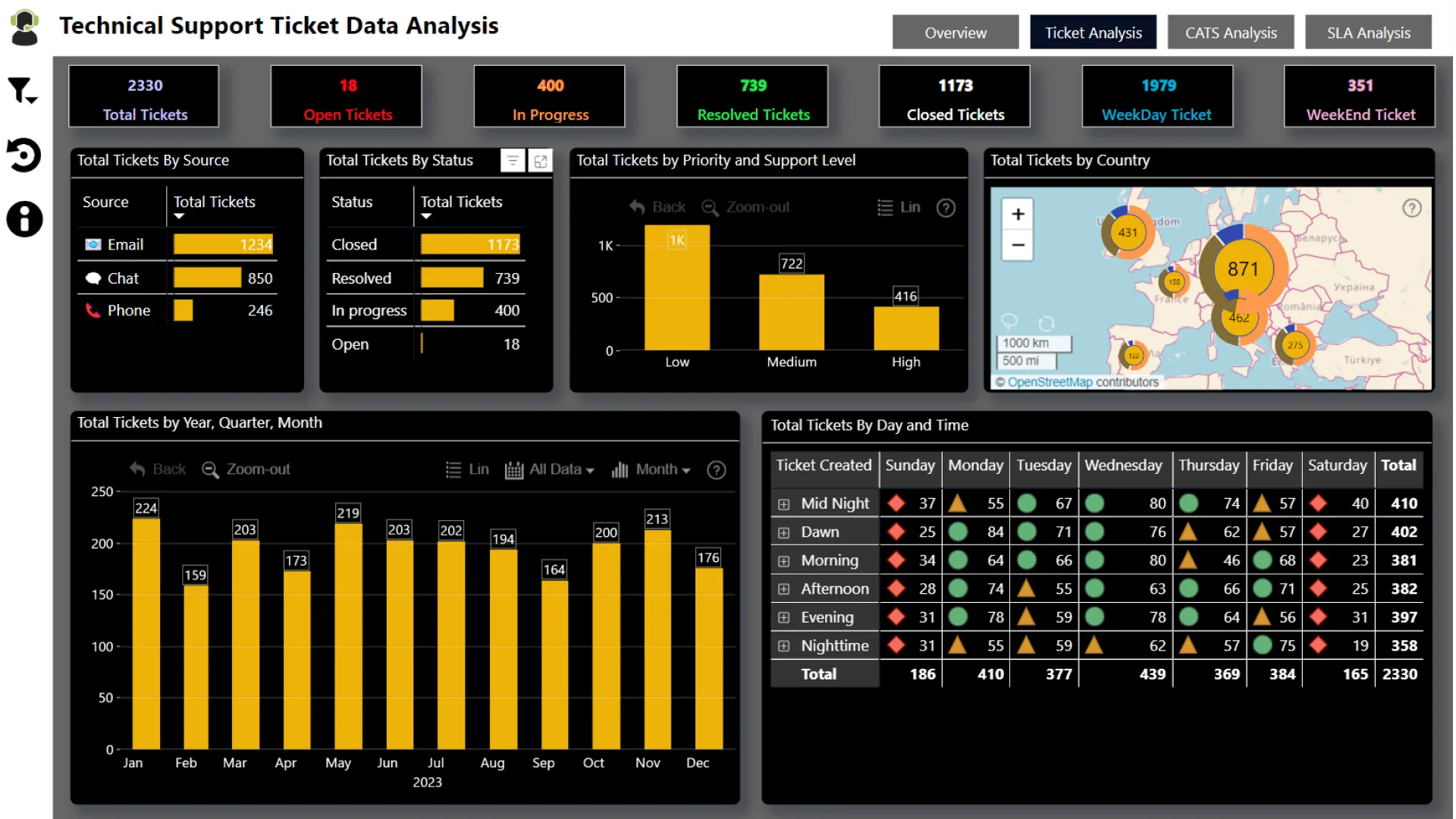The height and width of the screenshot is (819, 1456).
Task: Open the information icon
Action: point(24,219)
